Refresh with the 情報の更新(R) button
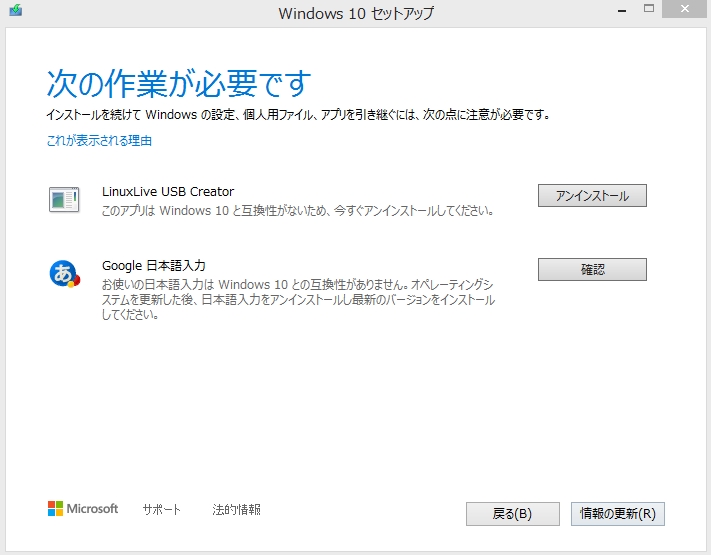 click(618, 514)
